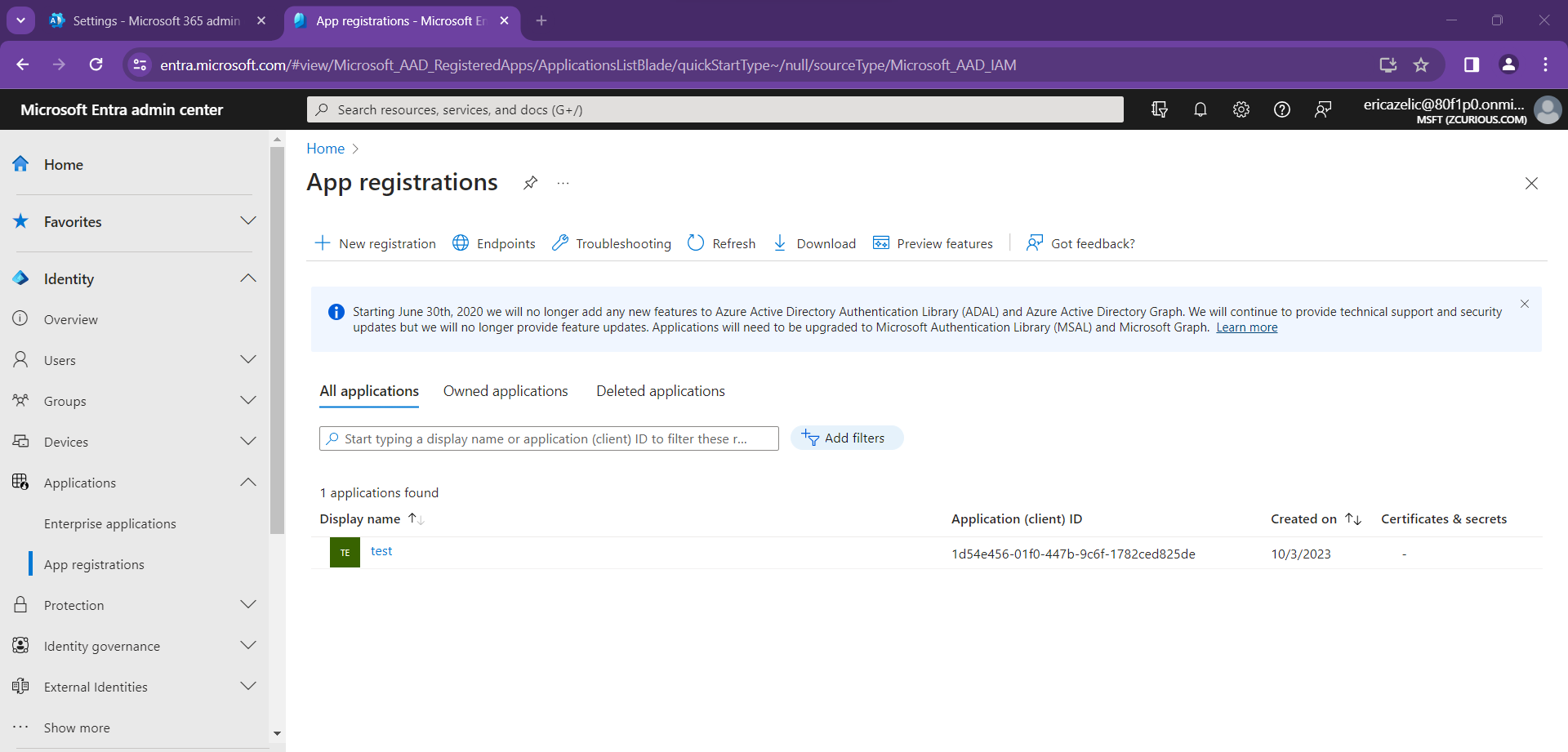Select App registrations in sidebar
Viewport: 1568px width, 752px height.
94,564
